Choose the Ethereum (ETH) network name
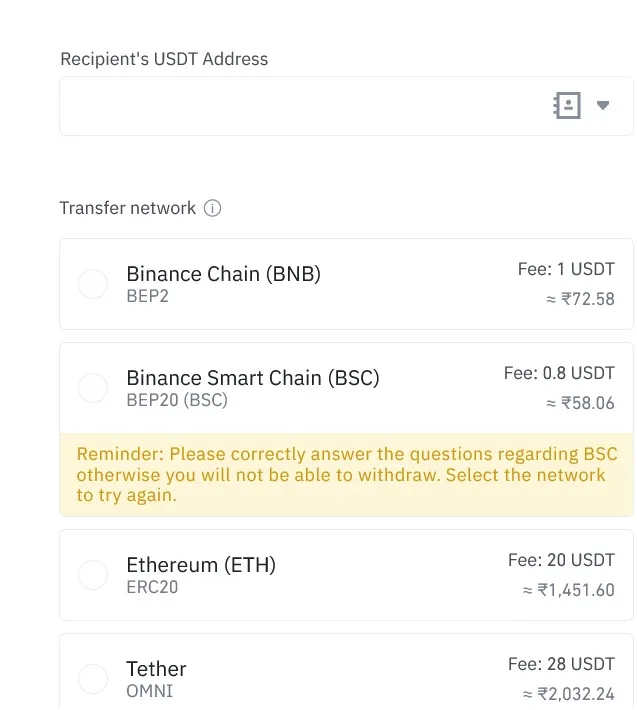The width and height of the screenshot is (637, 710). tap(201, 565)
